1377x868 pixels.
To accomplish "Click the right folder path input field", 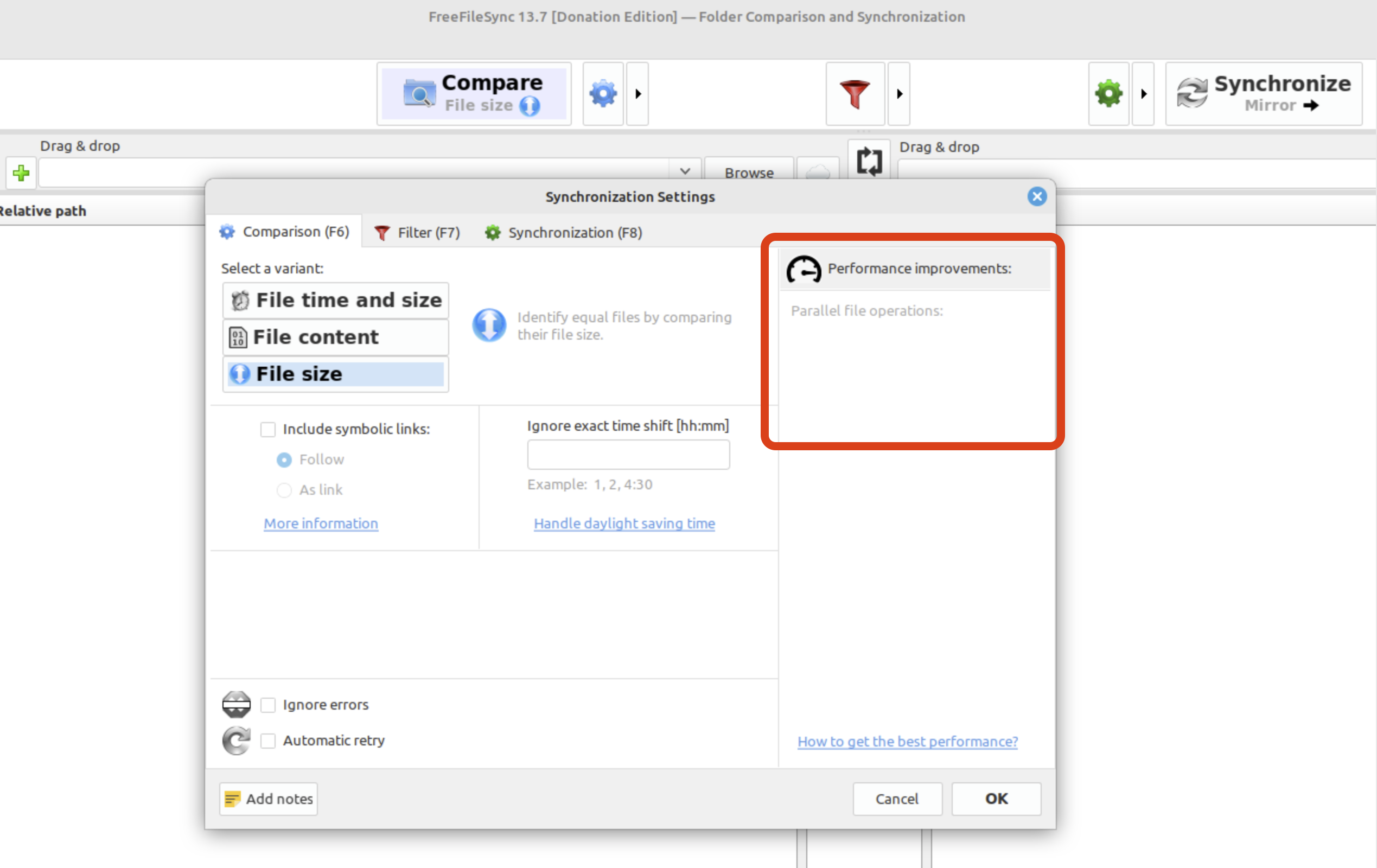I will 1136,173.
